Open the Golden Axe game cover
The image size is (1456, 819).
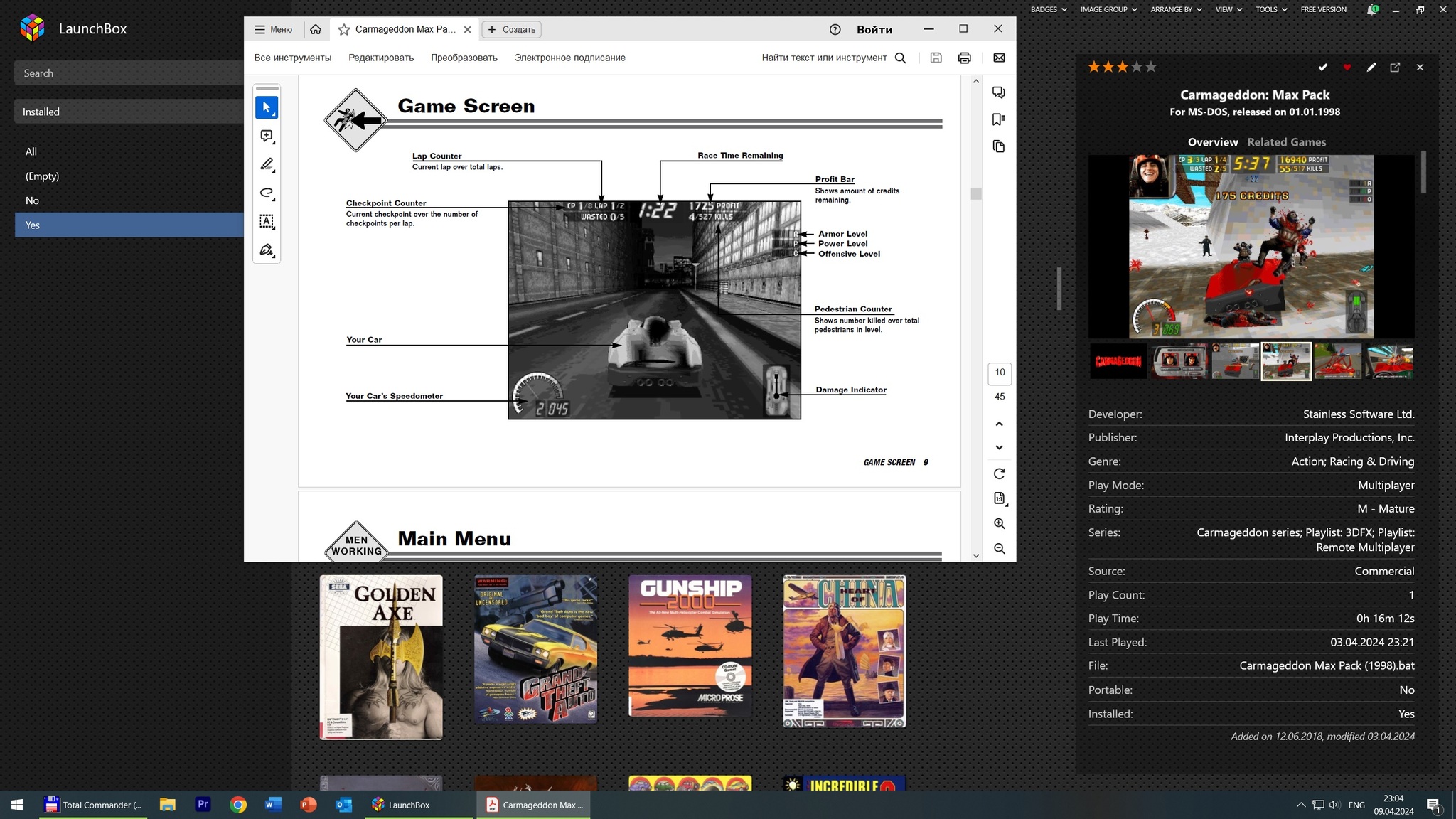[381, 658]
